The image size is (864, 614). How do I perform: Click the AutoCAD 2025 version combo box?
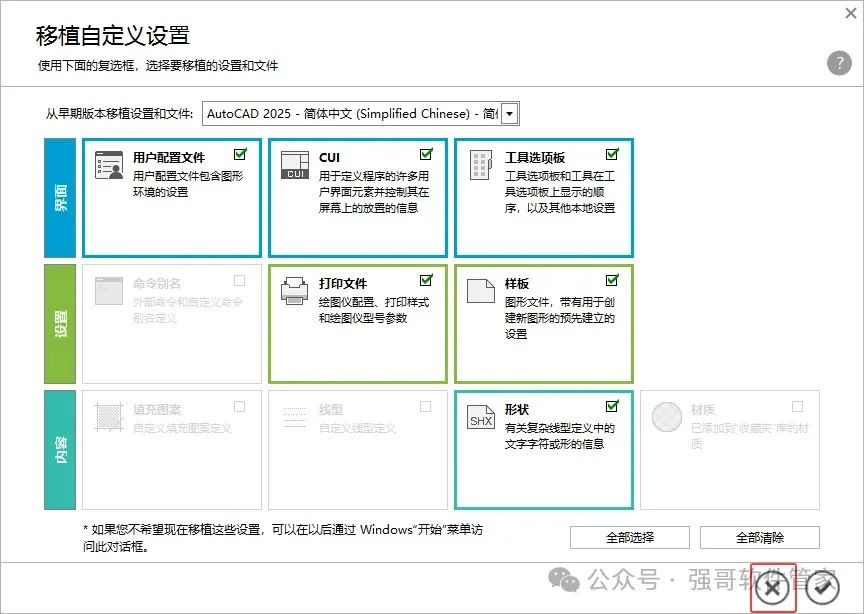pos(360,114)
